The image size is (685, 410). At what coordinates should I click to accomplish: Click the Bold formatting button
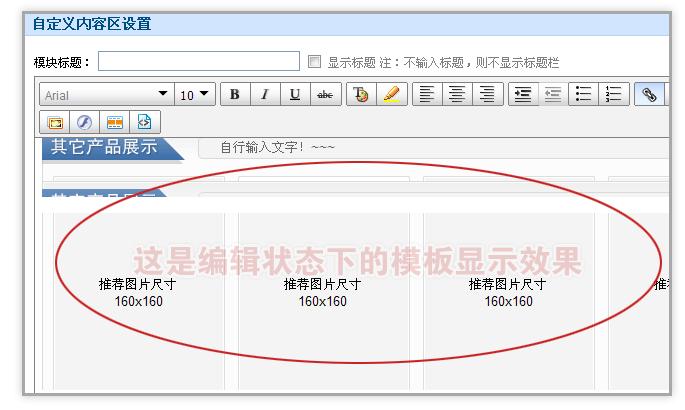coord(235,95)
